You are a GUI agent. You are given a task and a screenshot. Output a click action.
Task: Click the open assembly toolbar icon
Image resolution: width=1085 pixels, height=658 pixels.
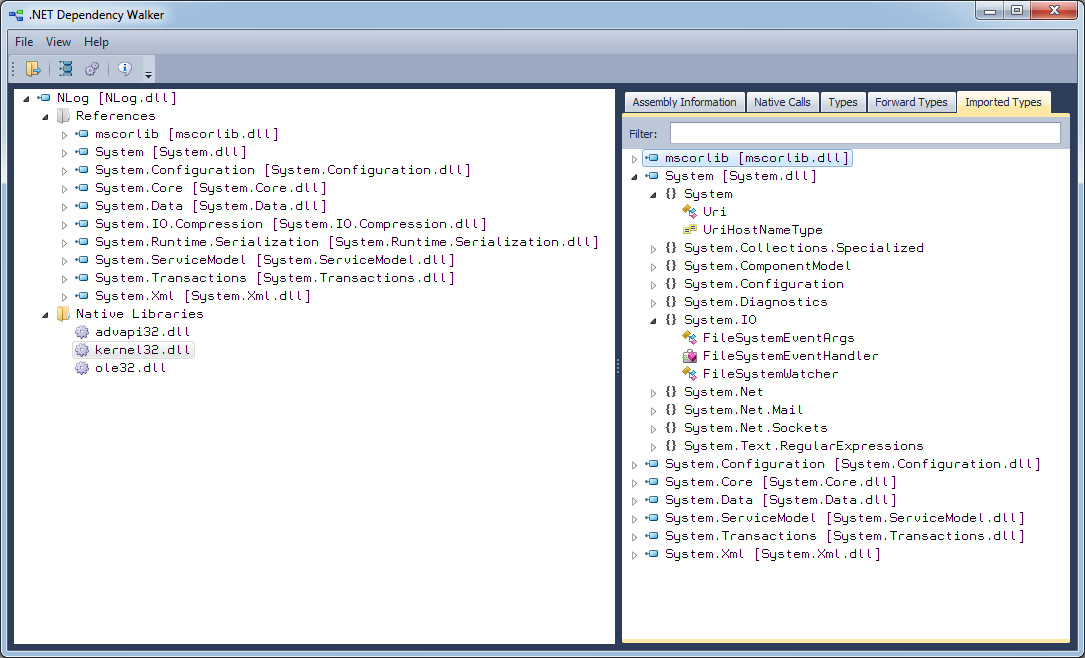[x=33, y=68]
